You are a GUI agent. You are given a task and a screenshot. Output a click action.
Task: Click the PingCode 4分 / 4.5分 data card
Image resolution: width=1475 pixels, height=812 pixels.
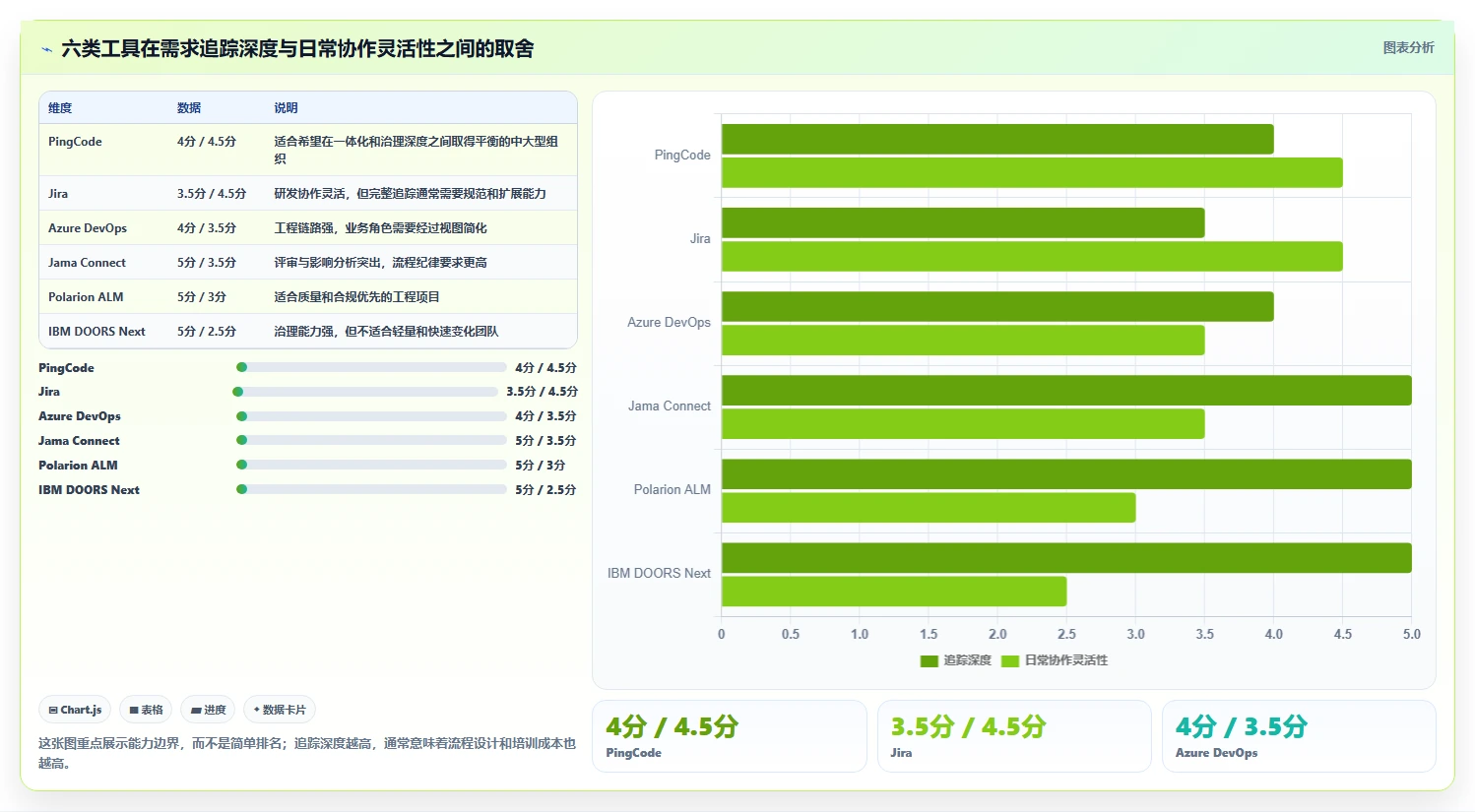(x=730, y=736)
